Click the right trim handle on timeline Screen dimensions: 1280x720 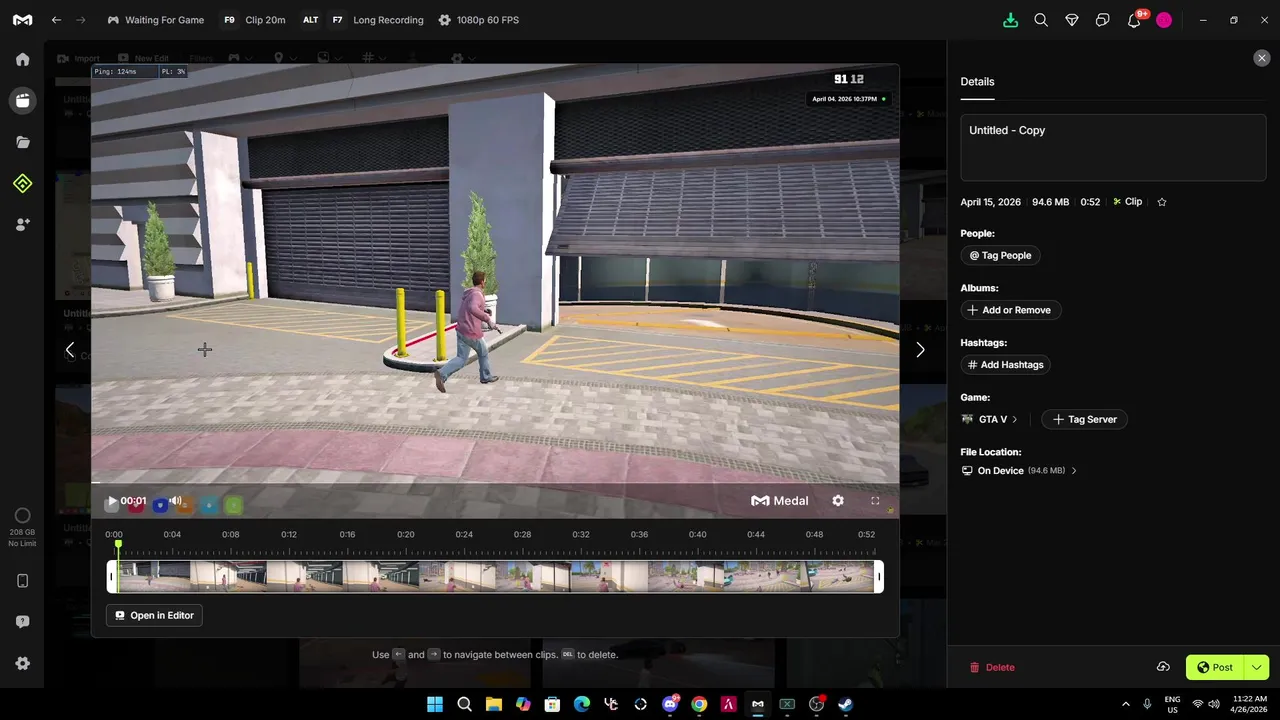point(879,577)
